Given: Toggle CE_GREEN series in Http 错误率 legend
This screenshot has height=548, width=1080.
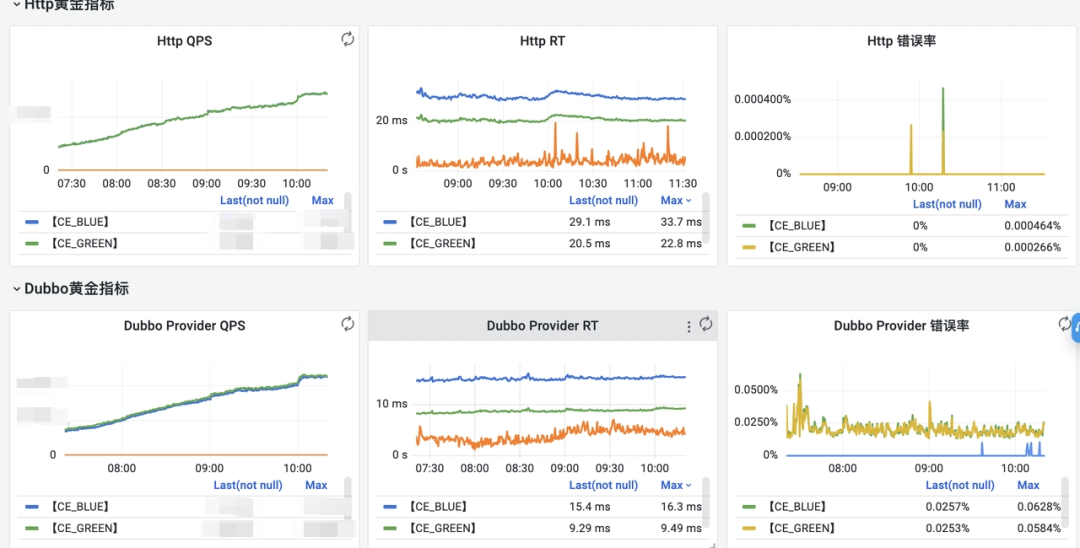Looking at the screenshot, I should (x=800, y=247).
